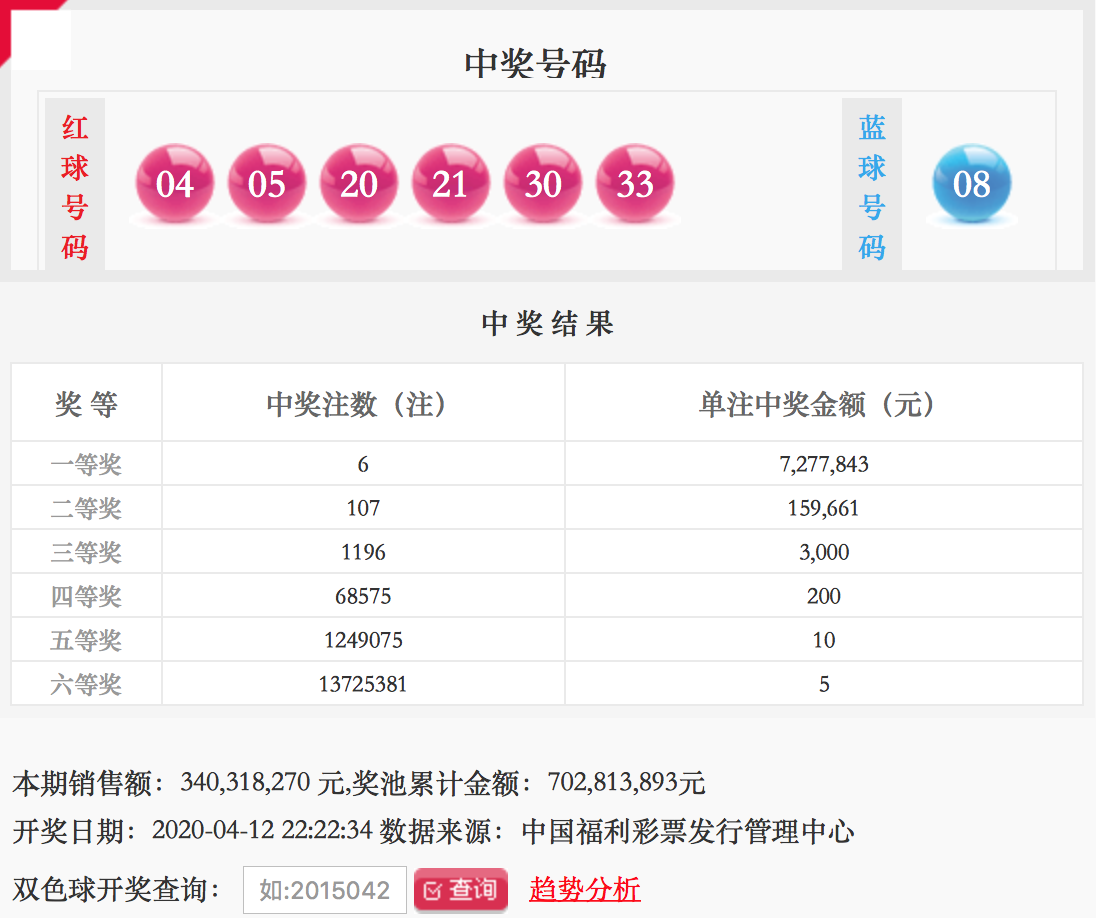The image size is (1096, 918).
Task: Click the first prize amount 7,277,843
Action: (823, 464)
